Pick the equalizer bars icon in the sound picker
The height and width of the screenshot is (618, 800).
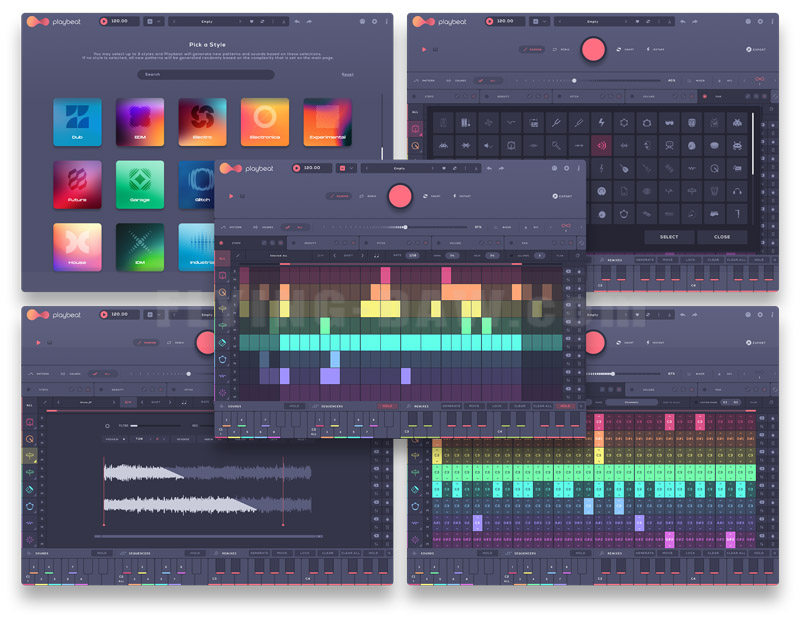point(466,122)
